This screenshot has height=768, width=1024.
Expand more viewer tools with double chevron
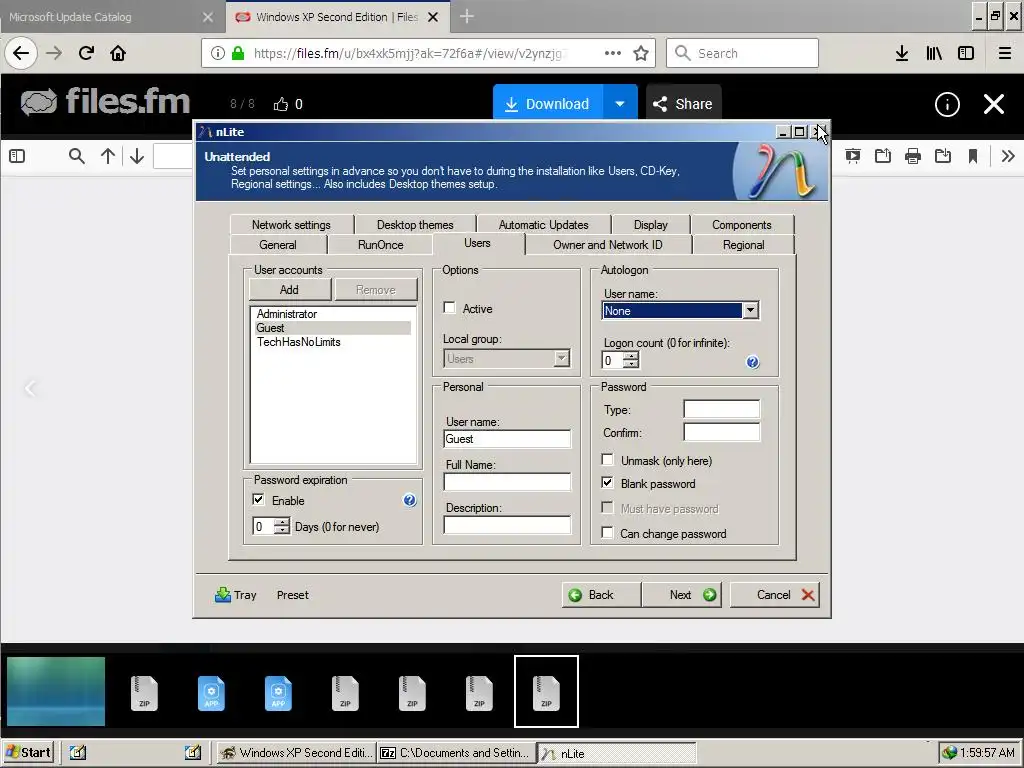coord(1008,156)
